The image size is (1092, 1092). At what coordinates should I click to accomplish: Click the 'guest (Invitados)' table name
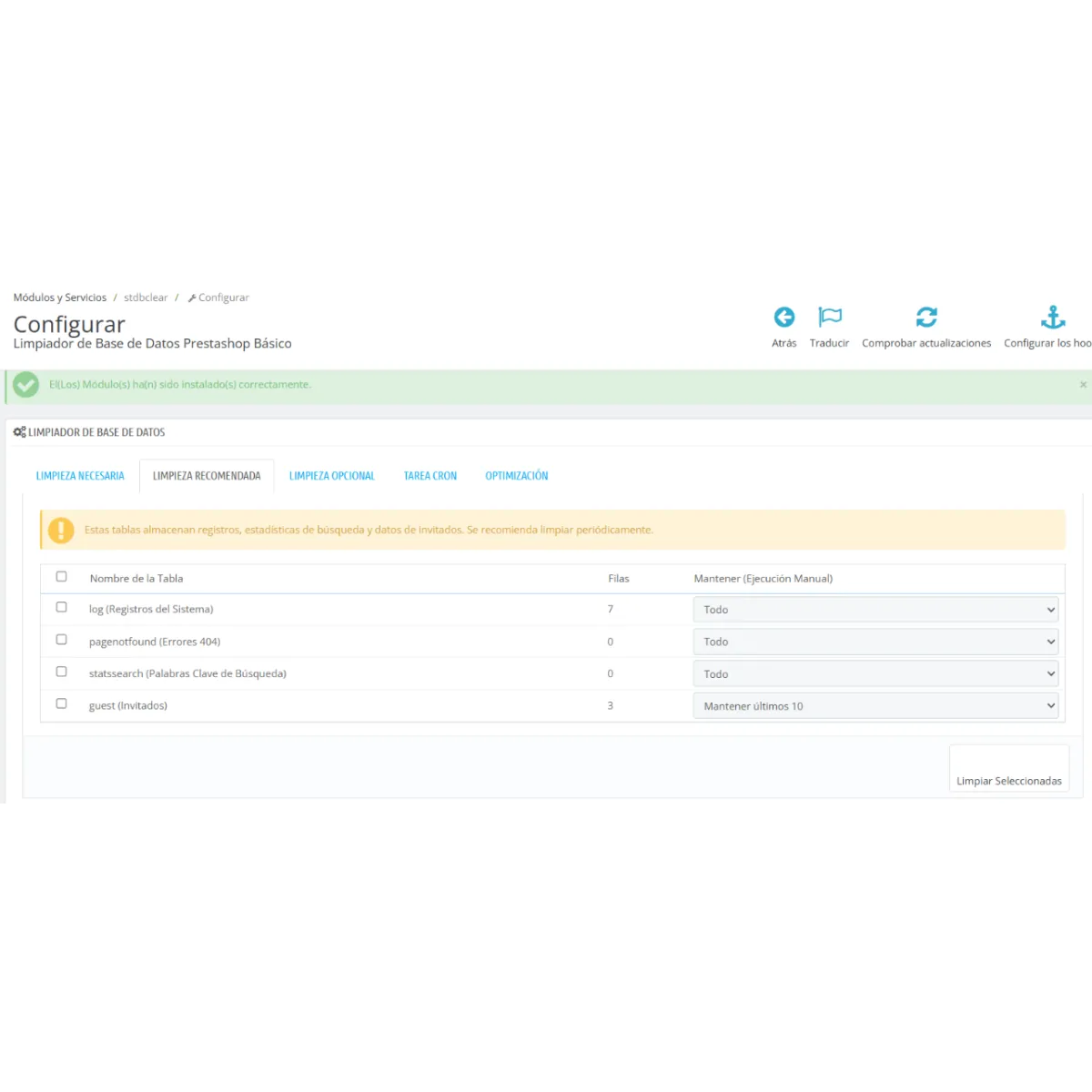pos(128,706)
